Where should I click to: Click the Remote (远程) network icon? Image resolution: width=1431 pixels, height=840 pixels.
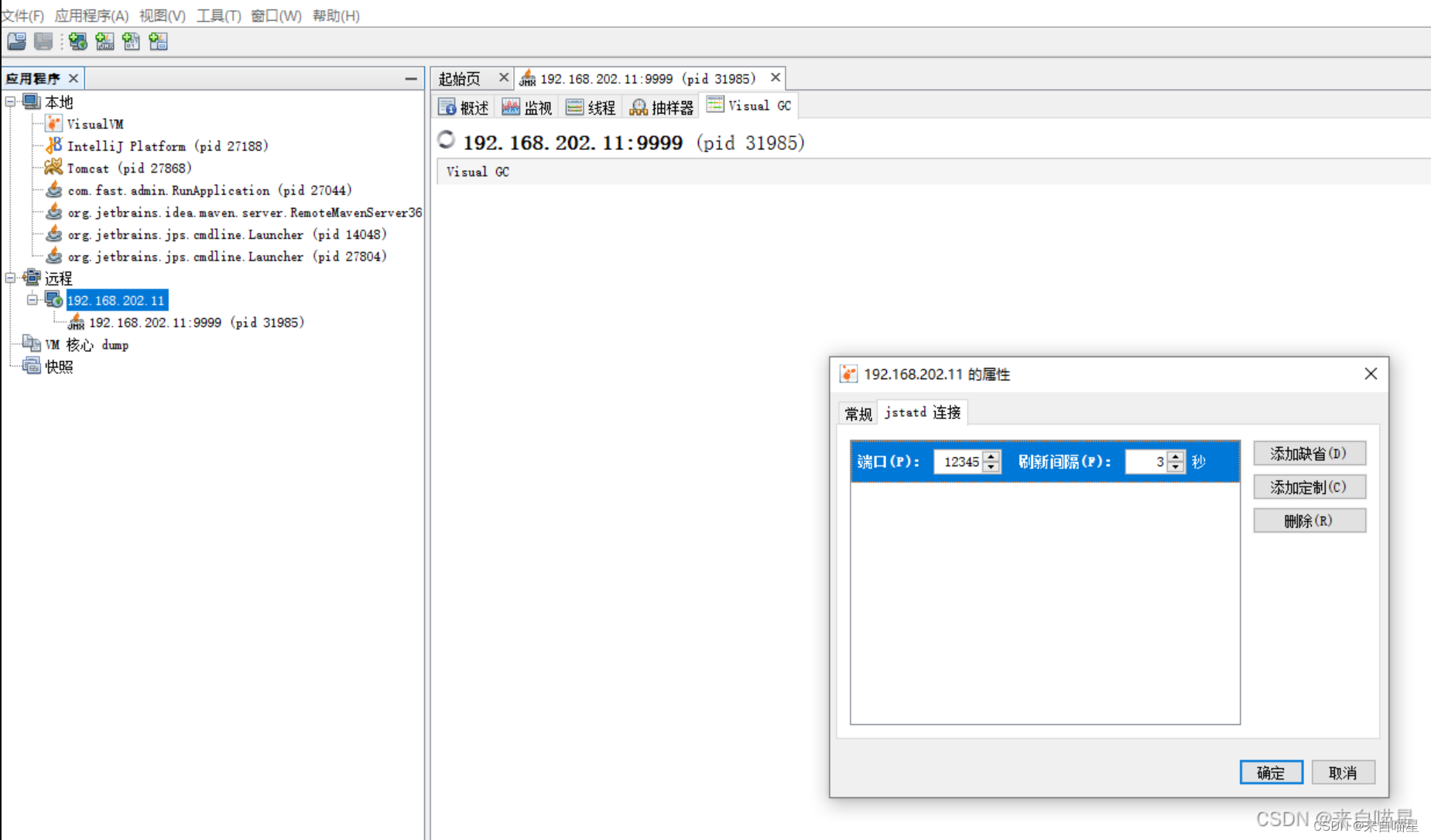32,278
